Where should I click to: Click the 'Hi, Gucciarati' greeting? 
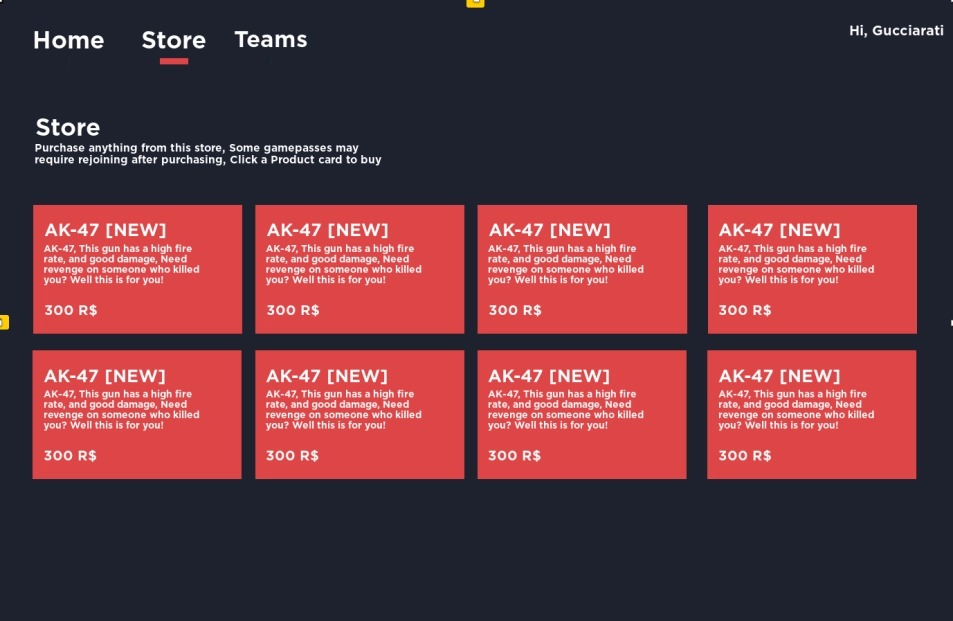(896, 31)
